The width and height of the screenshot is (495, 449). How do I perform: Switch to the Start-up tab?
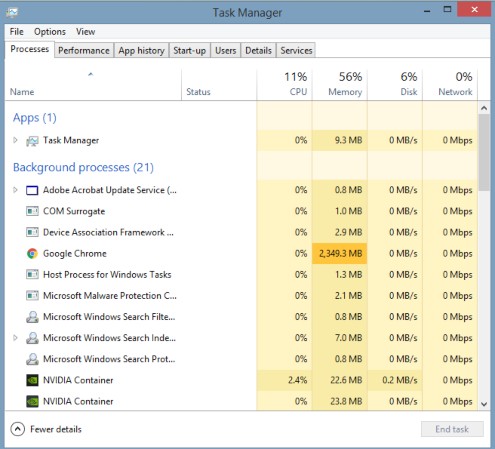pos(190,50)
